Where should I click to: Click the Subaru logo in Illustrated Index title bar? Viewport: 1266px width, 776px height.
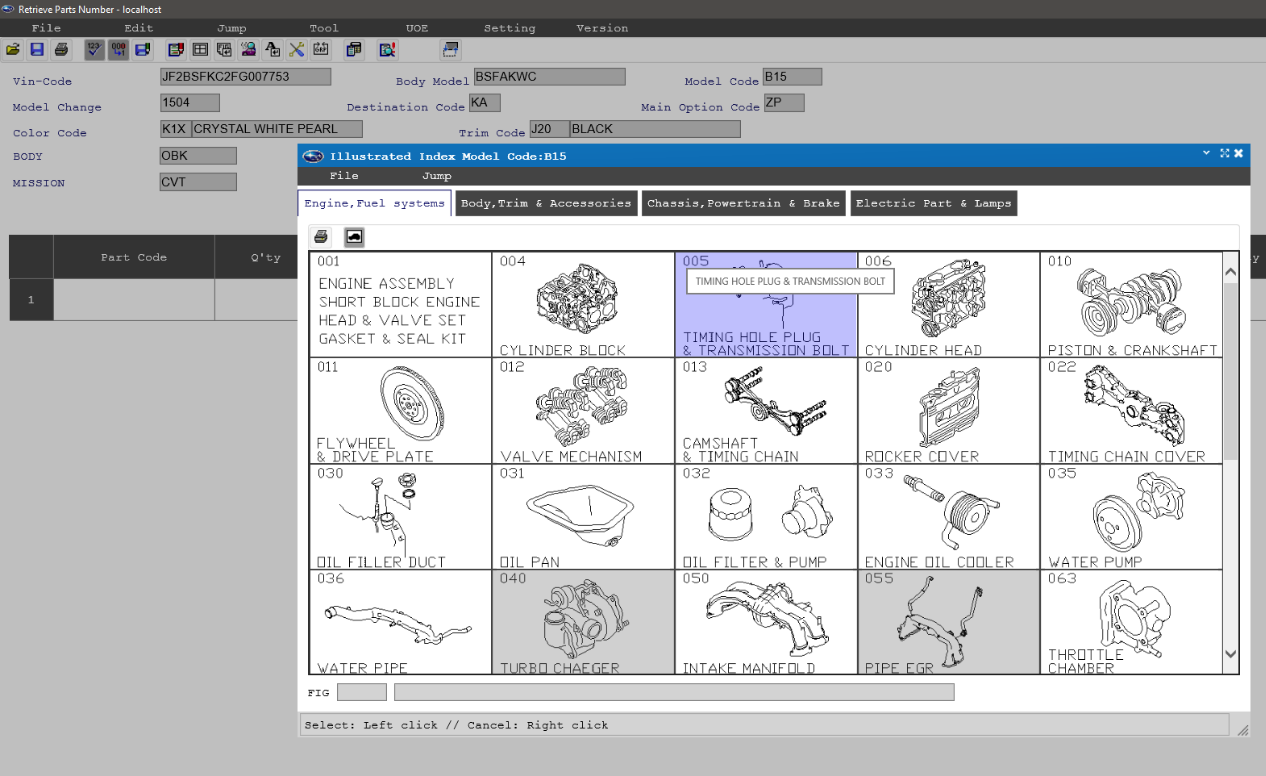[313, 155]
